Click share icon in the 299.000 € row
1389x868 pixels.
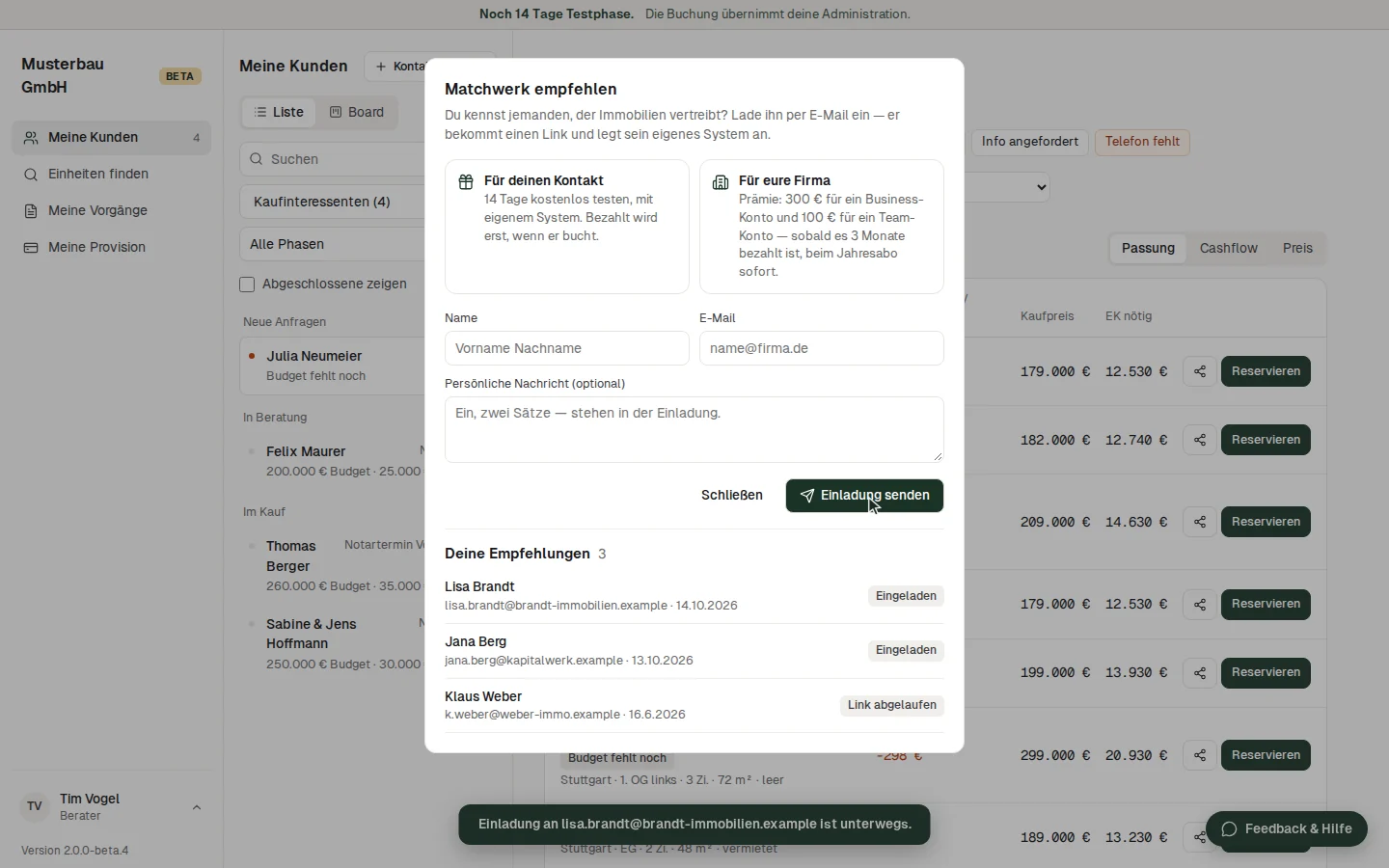1200,755
